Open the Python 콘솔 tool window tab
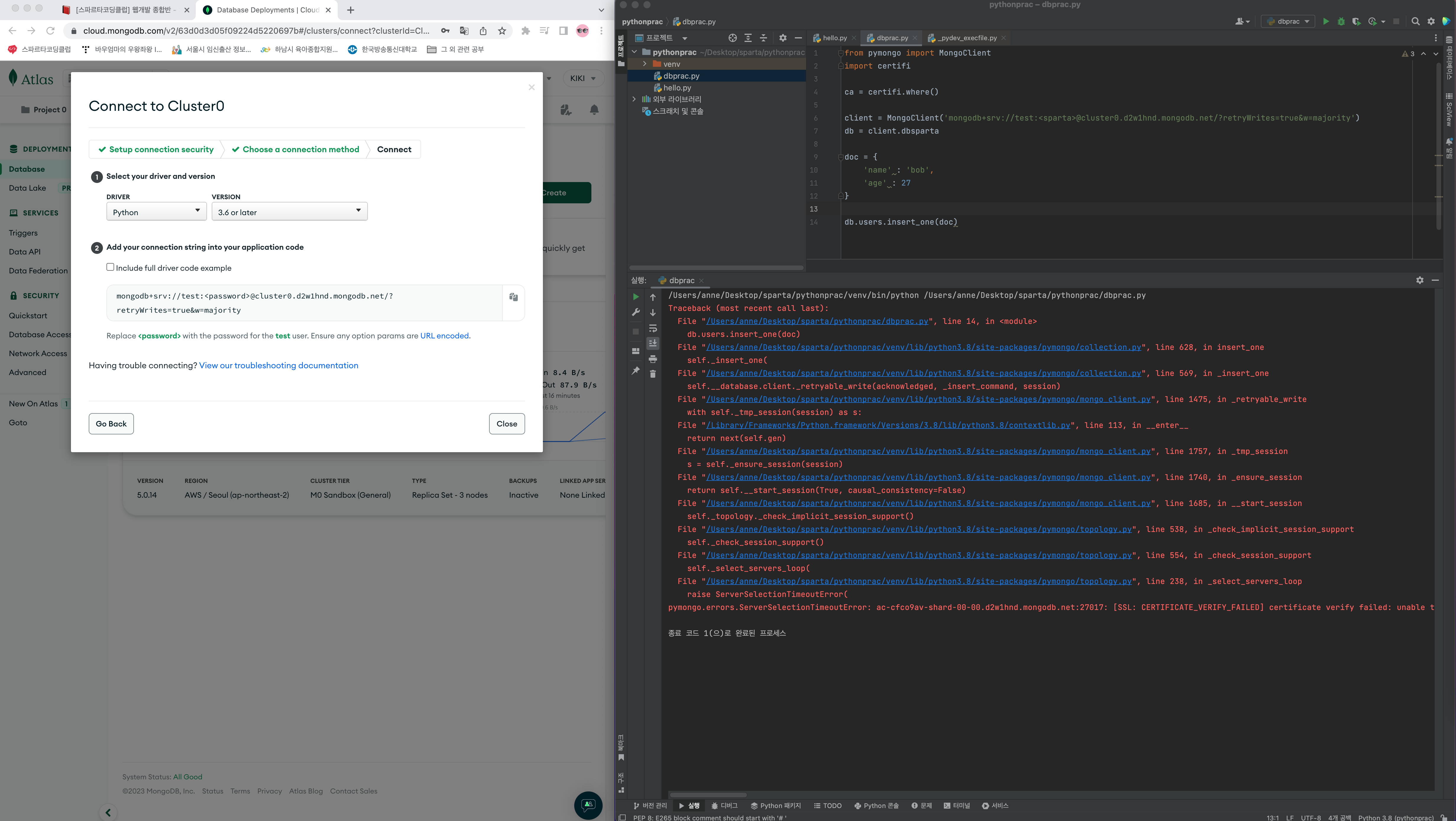Image resolution: width=1456 pixels, height=821 pixels. (876, 806)
